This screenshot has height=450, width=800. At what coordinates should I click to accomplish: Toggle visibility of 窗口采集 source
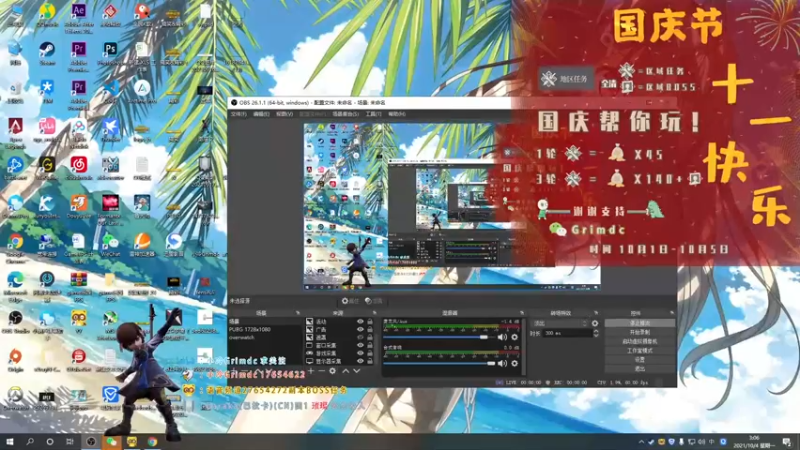[x=360, y=345]
